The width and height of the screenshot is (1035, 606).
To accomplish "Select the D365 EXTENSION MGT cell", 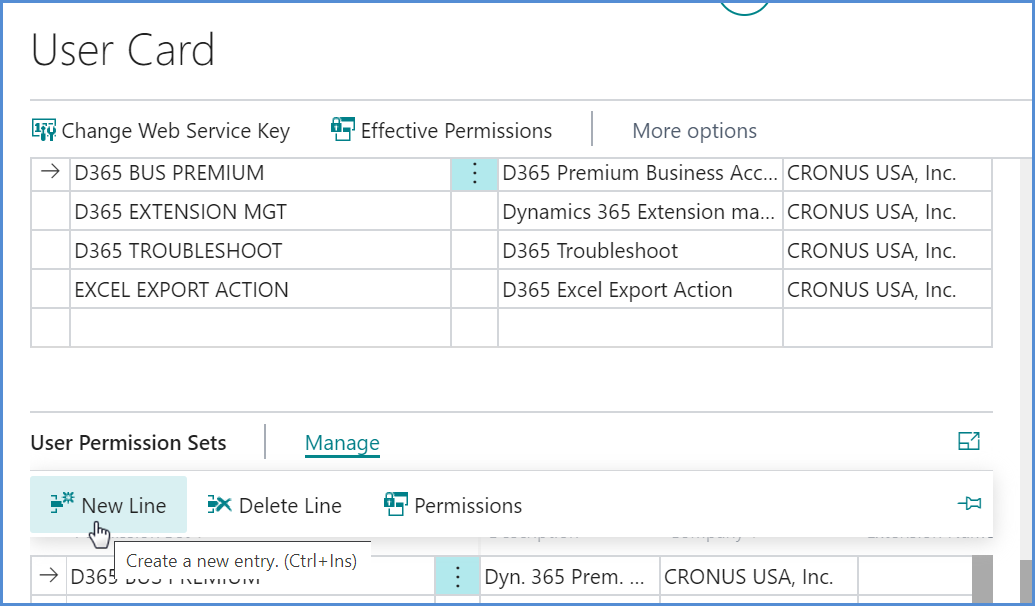I will coord(260,212).
